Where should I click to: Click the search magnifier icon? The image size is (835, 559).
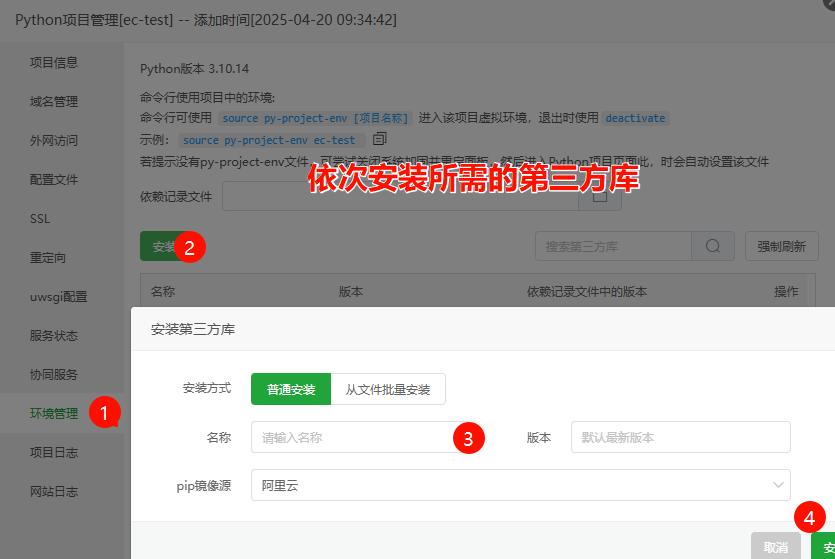click(x=713, y=246)
